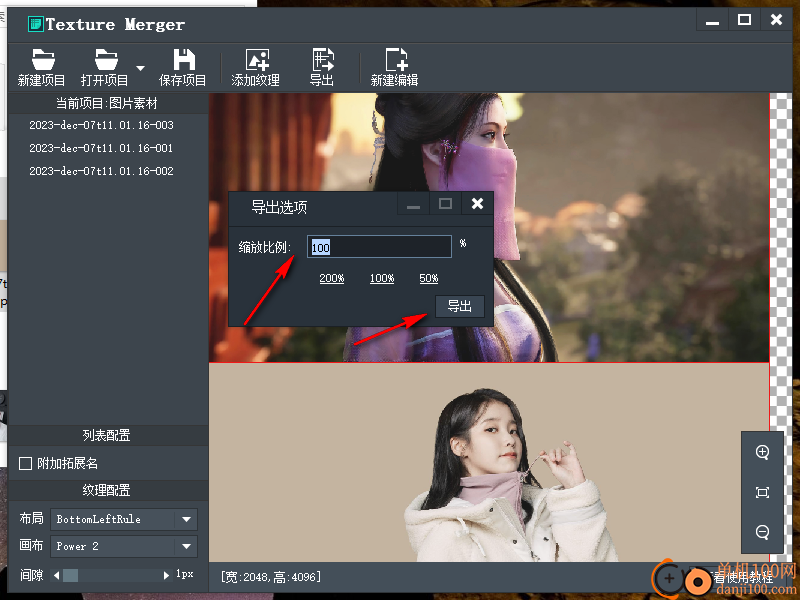Viewport: 800px width, 600px height.
Task: Open the 布局 BottomLeftRule dropdown
Action: (124, 519)
